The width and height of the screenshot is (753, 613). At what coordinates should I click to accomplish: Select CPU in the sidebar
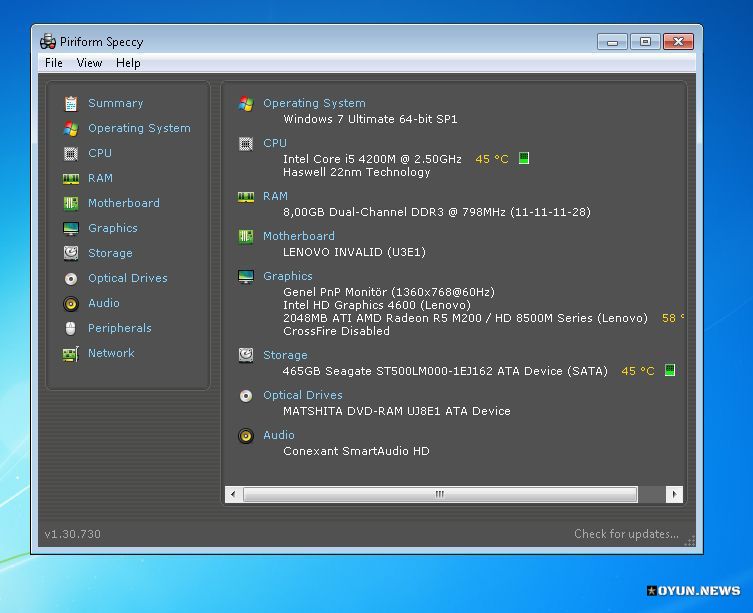100,153
